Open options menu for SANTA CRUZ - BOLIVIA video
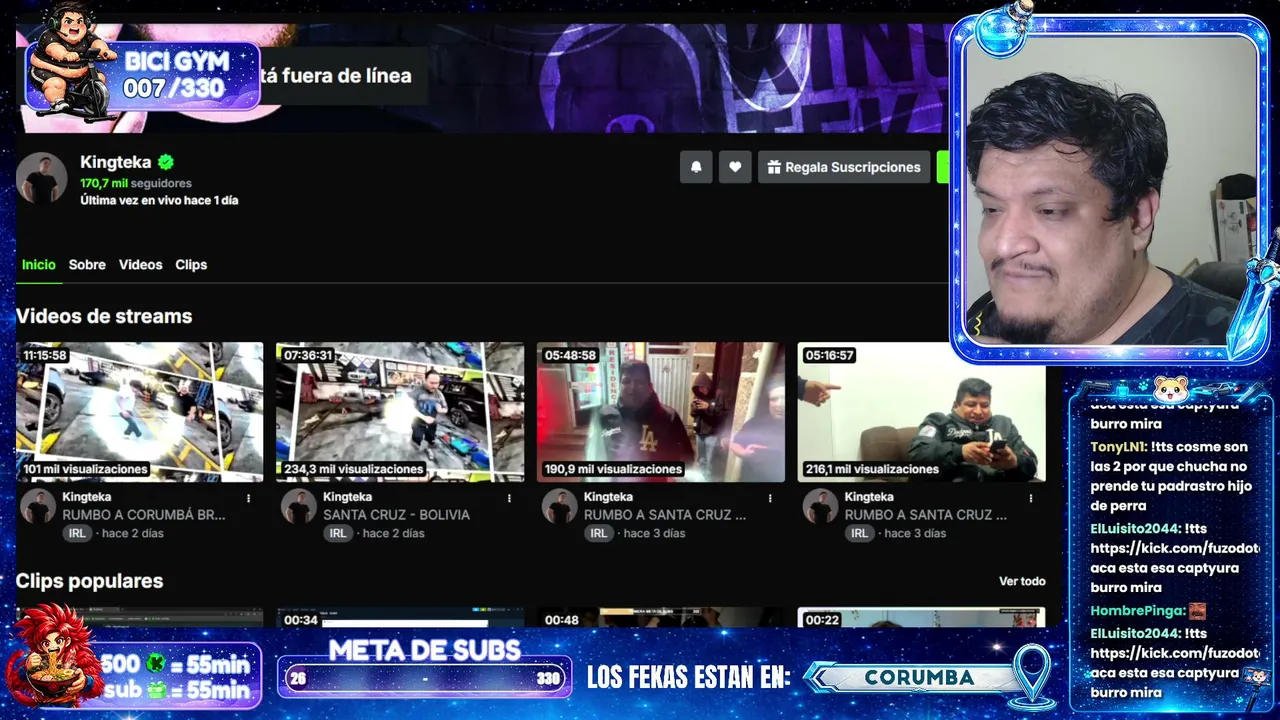Image resolution: width=1280 pixels, height=720 pixels. 509,498
